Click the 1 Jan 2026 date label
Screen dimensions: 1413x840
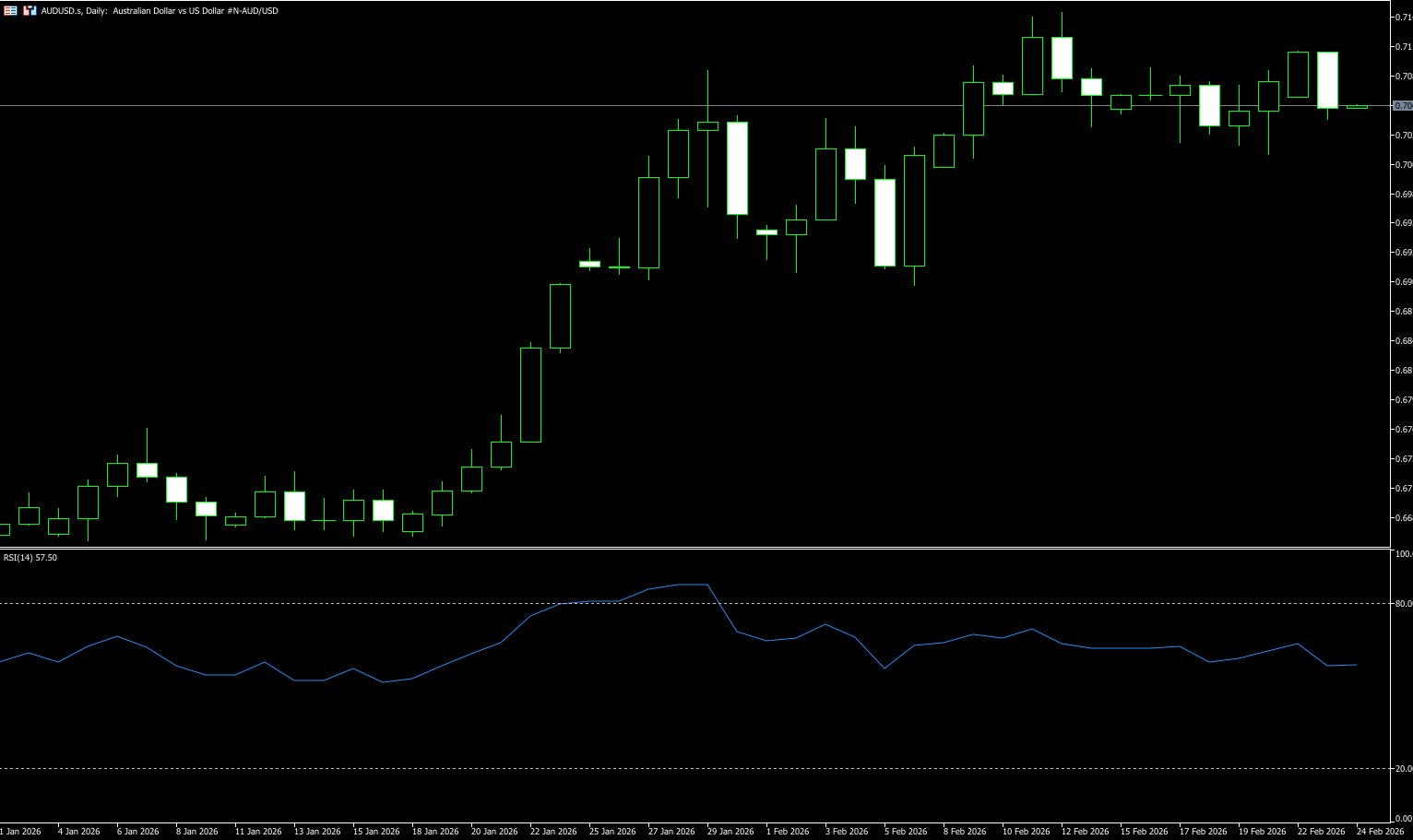point(20,831)
